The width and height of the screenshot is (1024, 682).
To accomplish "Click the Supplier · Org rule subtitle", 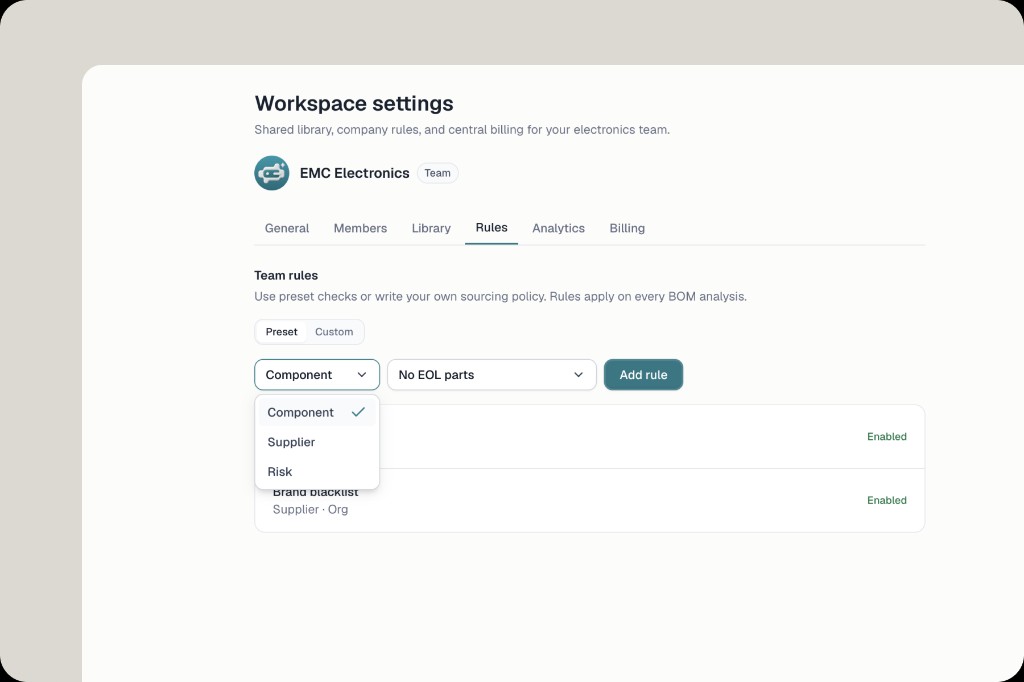I will [310, 510].
